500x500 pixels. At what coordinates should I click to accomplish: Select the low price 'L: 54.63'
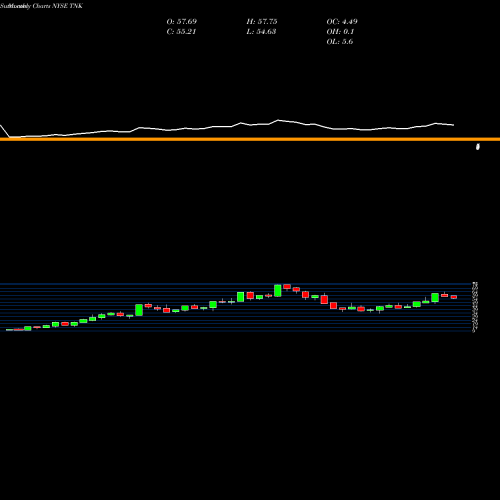pos(261,32)
